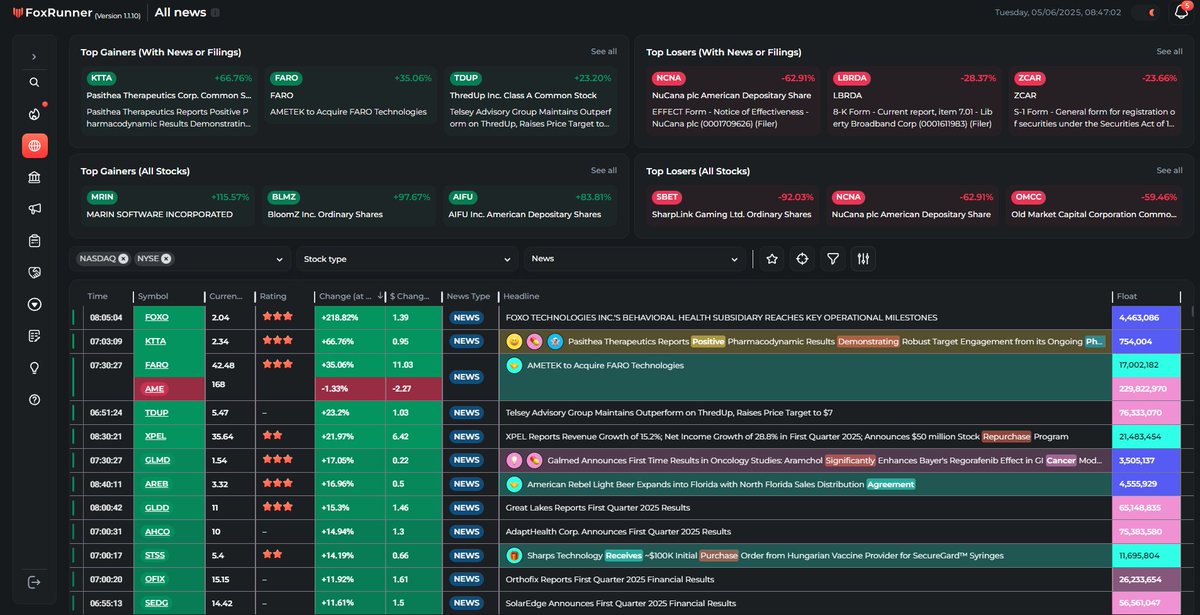The width and height of the screenshot is (1200, 615).
Task: Open the SBET SharpLink Gaming card
Action: 732,206
